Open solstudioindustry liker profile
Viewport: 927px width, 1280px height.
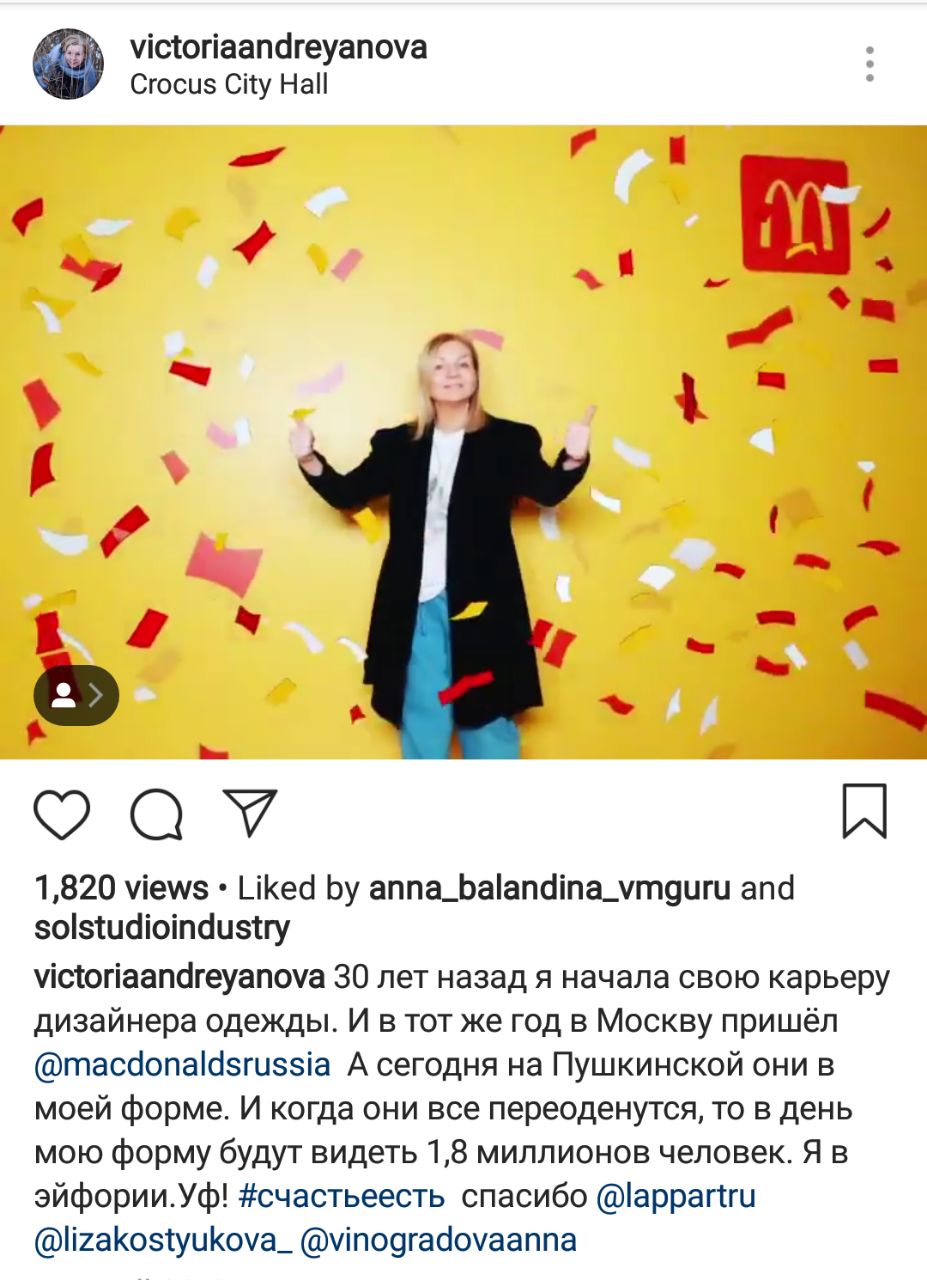click(x=162, y=928)
